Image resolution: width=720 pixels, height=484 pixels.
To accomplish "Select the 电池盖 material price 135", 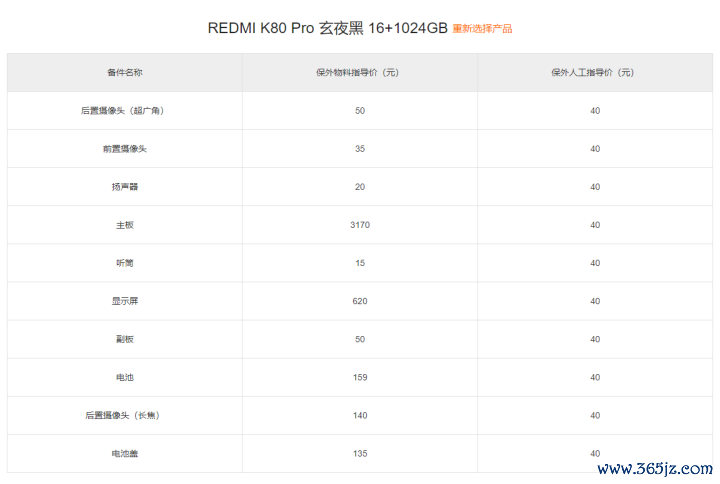I will 360,454.
